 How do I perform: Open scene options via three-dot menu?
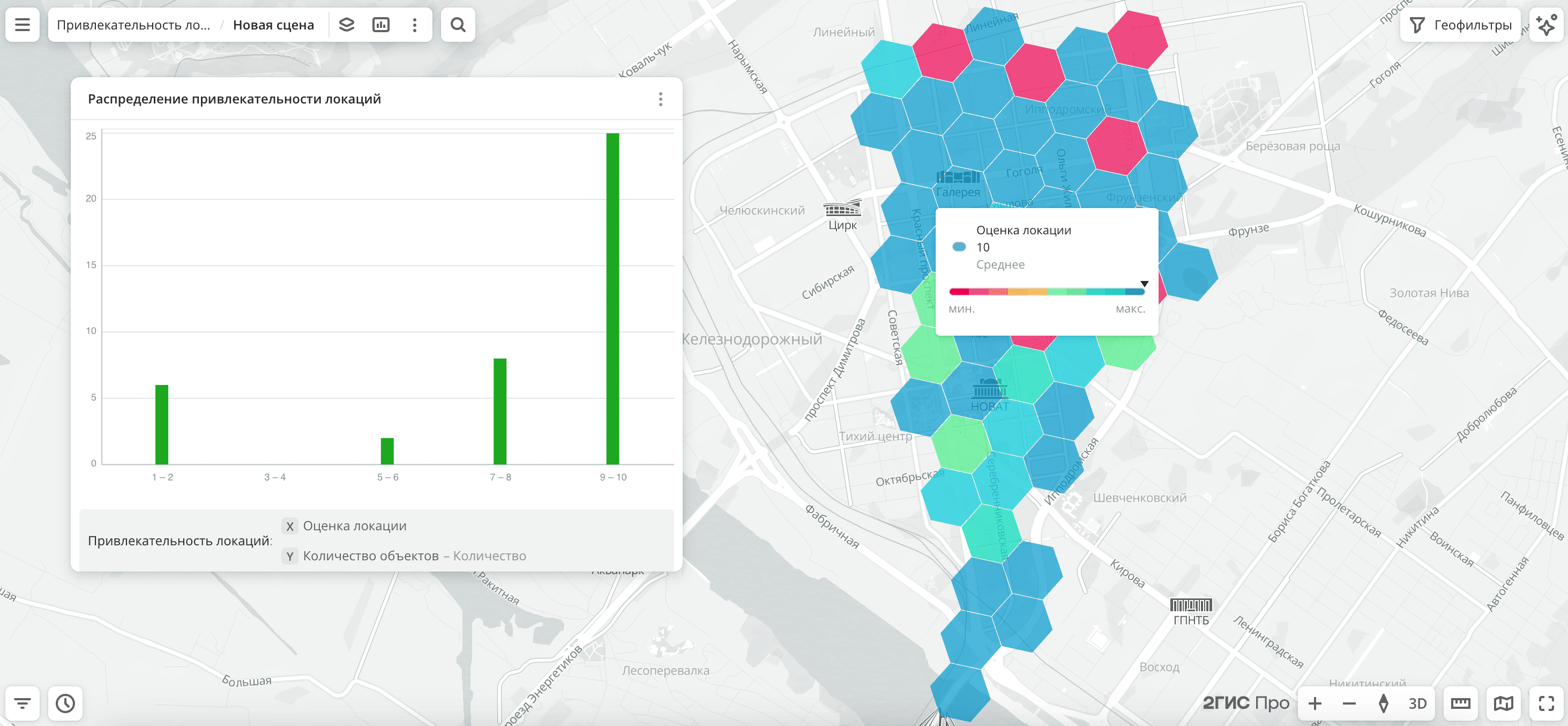click(x=415, y=24)
